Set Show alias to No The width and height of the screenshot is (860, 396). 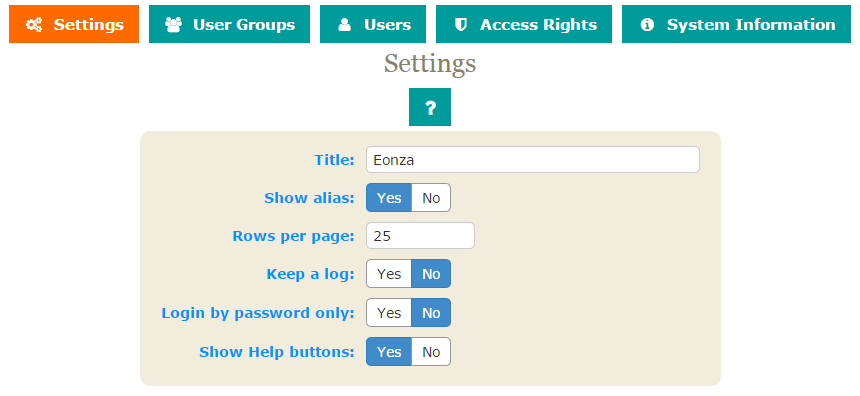click(431, 197)
